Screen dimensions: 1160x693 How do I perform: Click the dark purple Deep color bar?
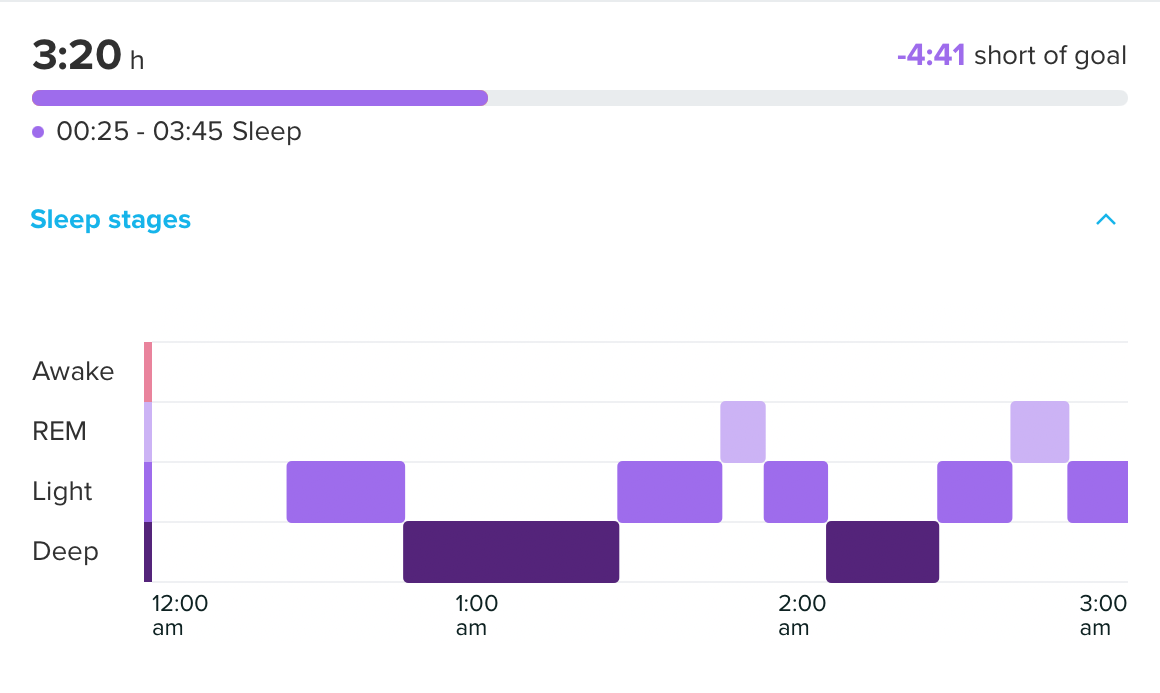tap(148, 552)
